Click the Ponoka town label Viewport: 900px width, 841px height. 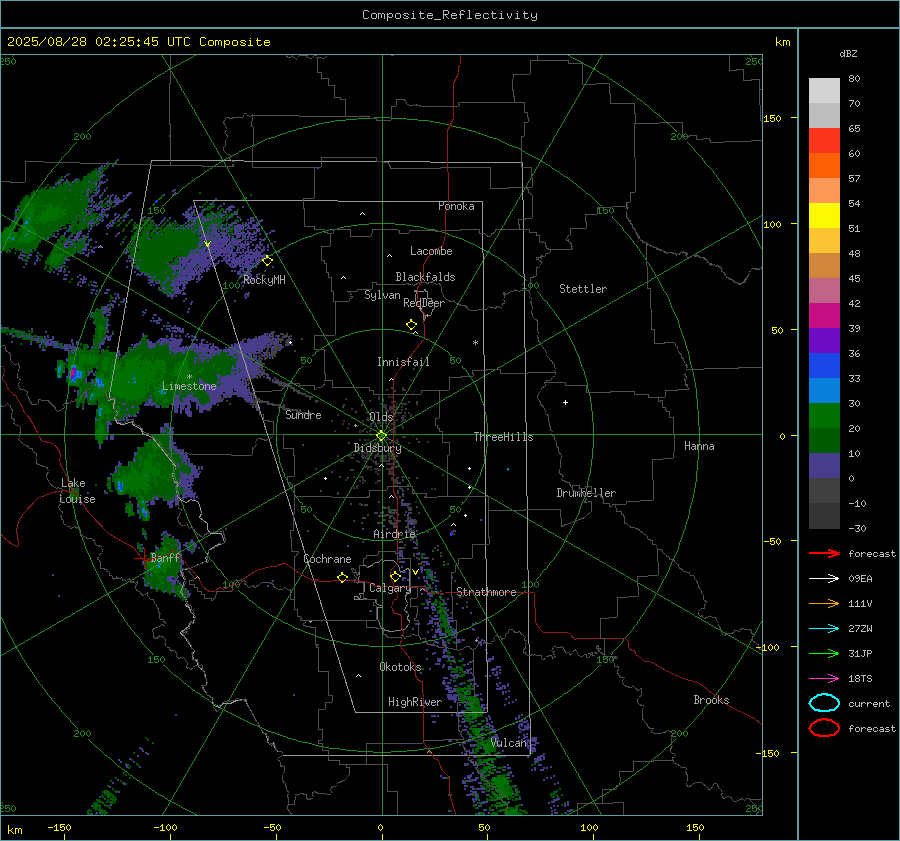point(456,206)
